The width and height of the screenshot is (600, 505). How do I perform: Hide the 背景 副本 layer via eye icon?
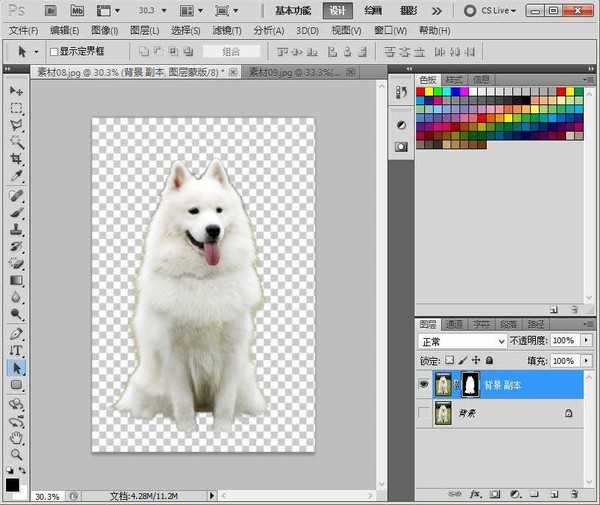coord(424,384)
